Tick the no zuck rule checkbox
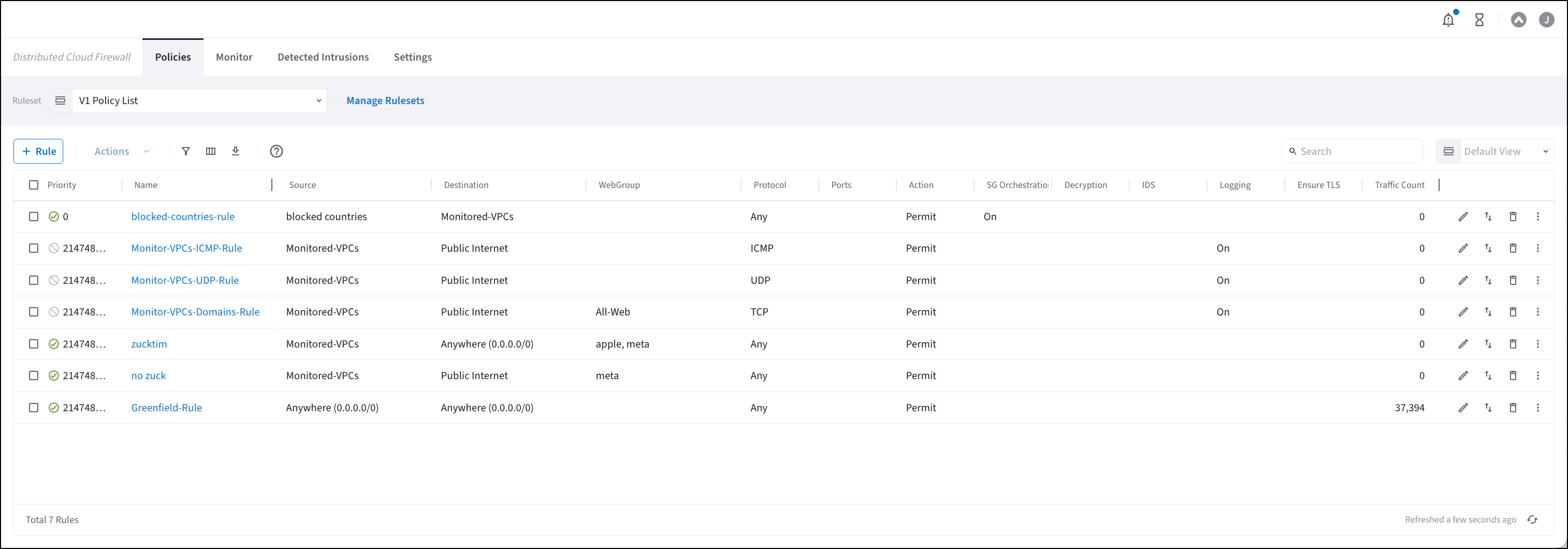Image resolution: width=1568 pixels, height=549 pixels. click(x=34, y=376)
